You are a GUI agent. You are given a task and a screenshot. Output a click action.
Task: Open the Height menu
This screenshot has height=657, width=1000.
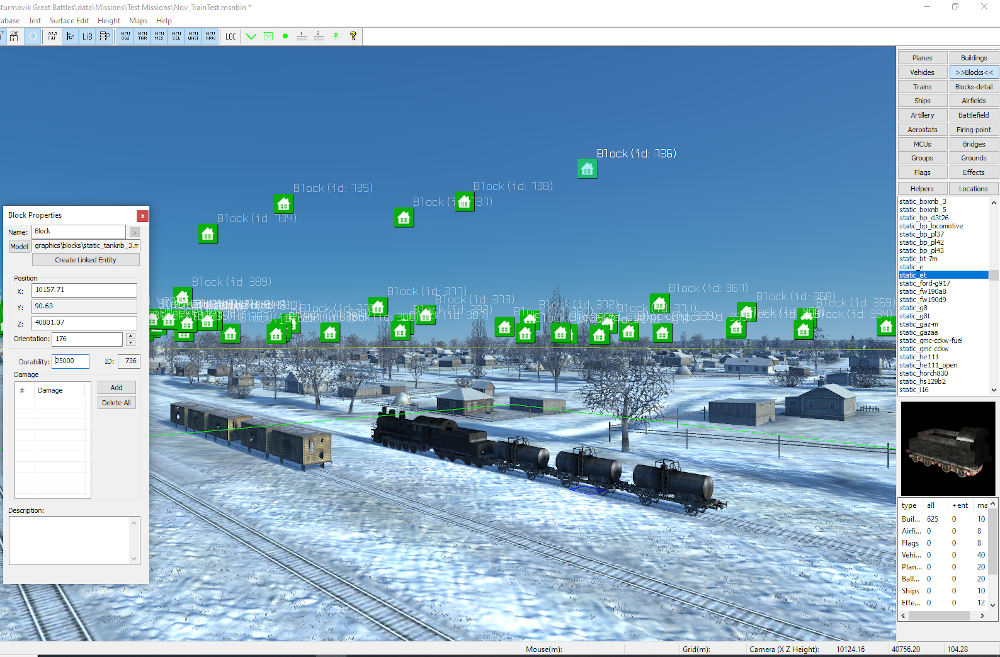pyautogui.click(x=108, y=20)
